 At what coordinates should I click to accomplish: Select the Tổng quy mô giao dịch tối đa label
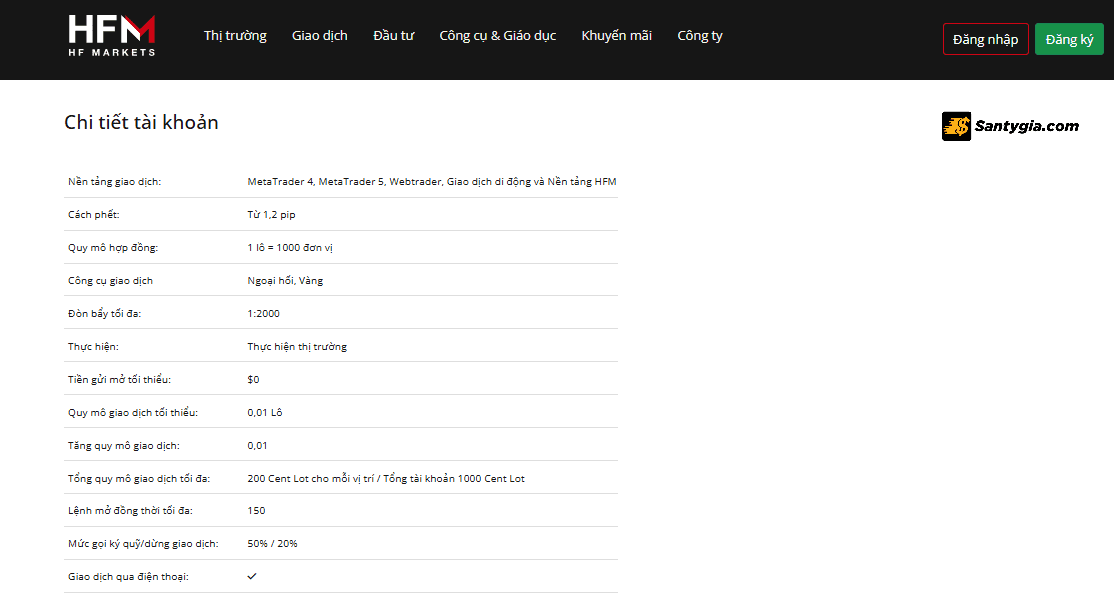point(139,479)
